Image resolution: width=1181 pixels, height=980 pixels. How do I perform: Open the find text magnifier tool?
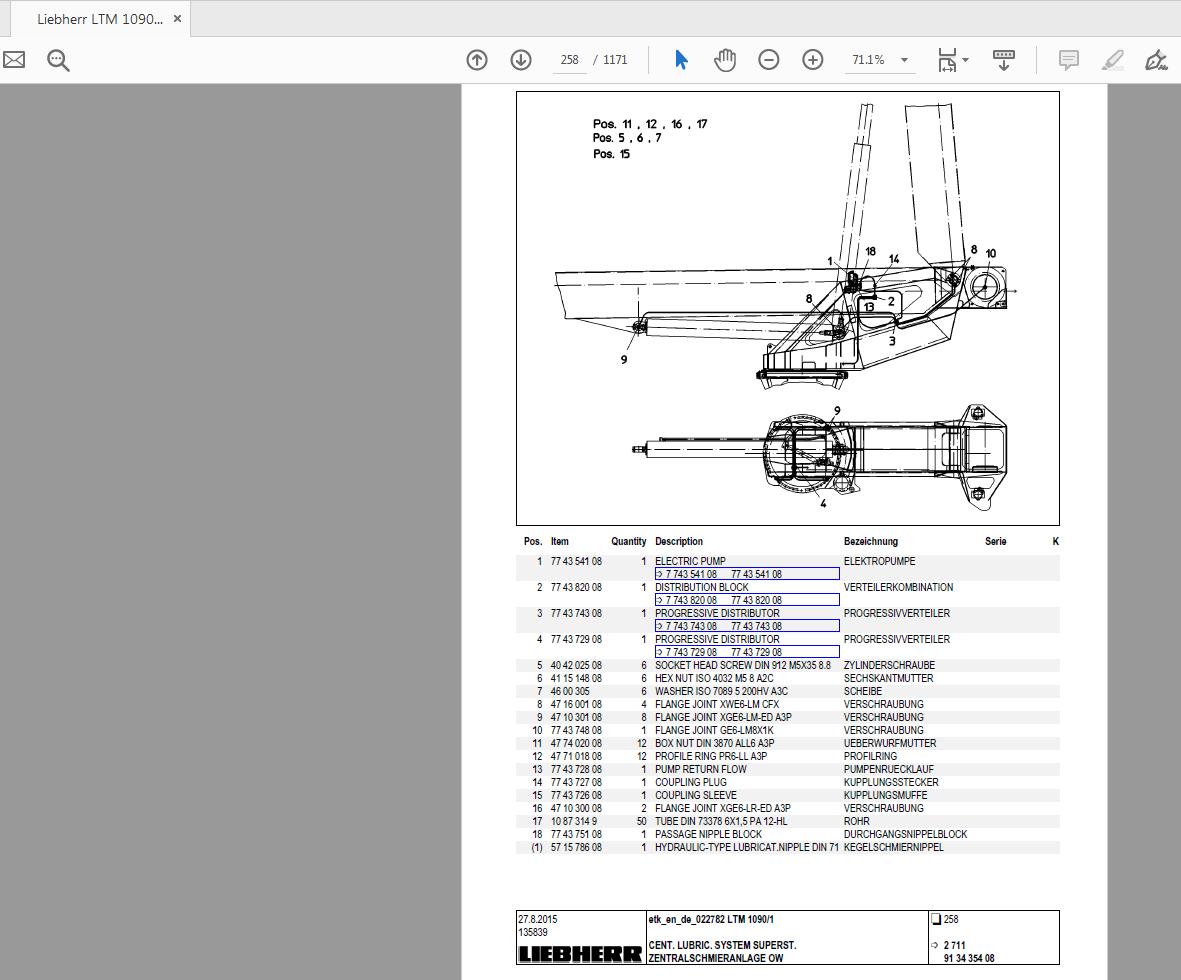click(x=58, y=60)
